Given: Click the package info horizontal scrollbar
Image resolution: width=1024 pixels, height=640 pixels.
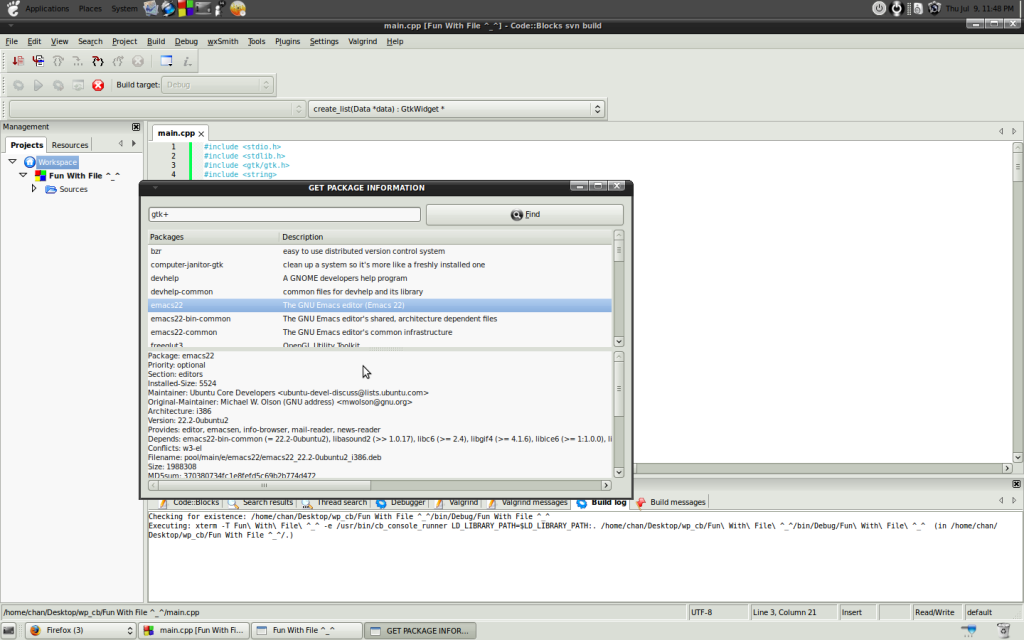Looking at the screenshot, I should 380,485.
